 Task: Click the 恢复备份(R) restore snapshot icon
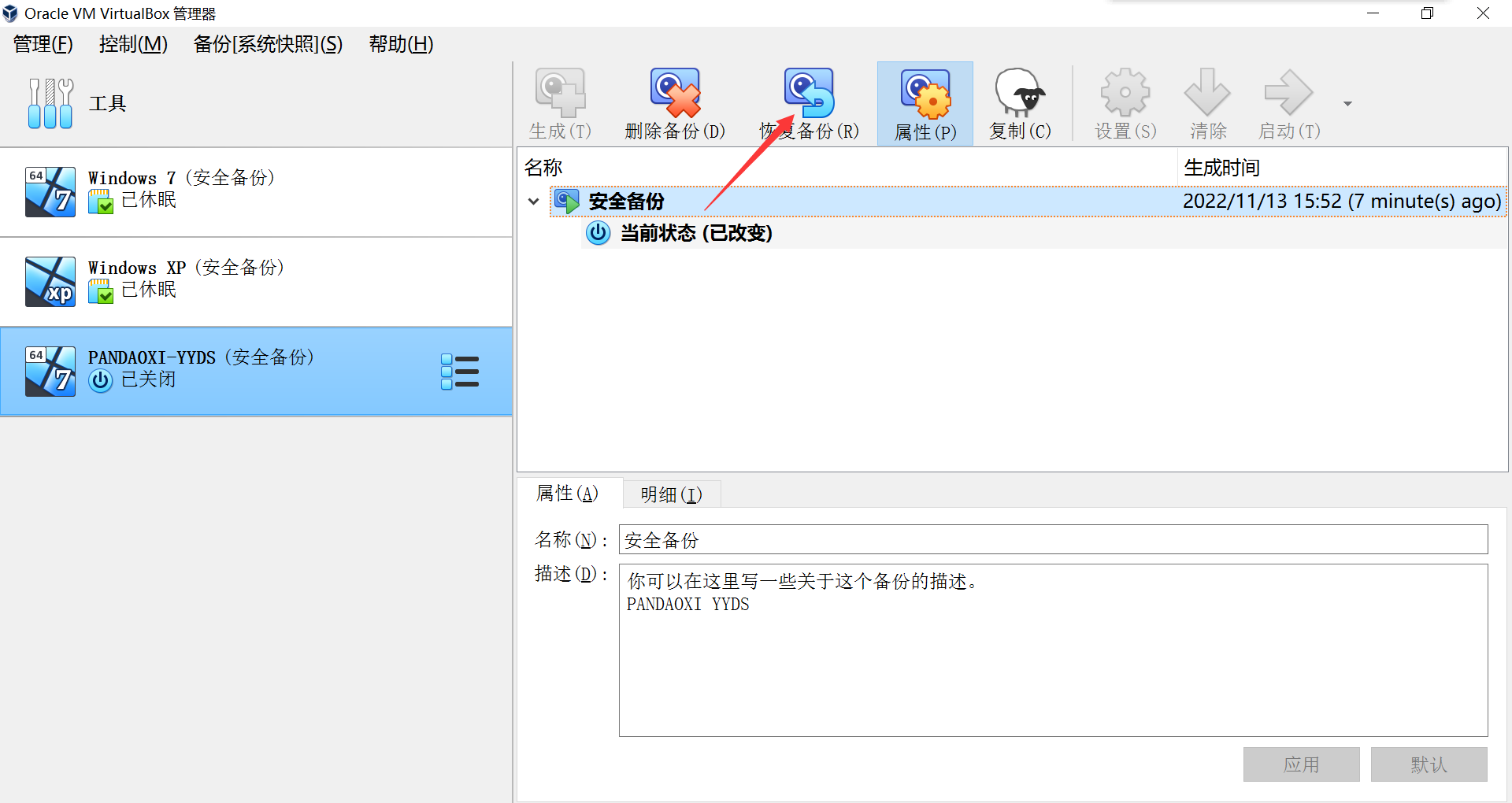coord(809,92)
